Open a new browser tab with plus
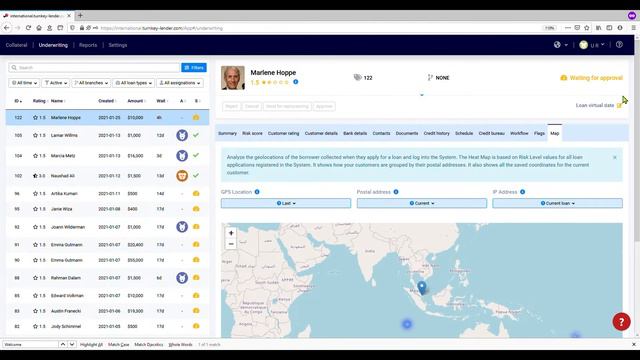Viewport: 640px width, 360px height. tap(80, 16)
